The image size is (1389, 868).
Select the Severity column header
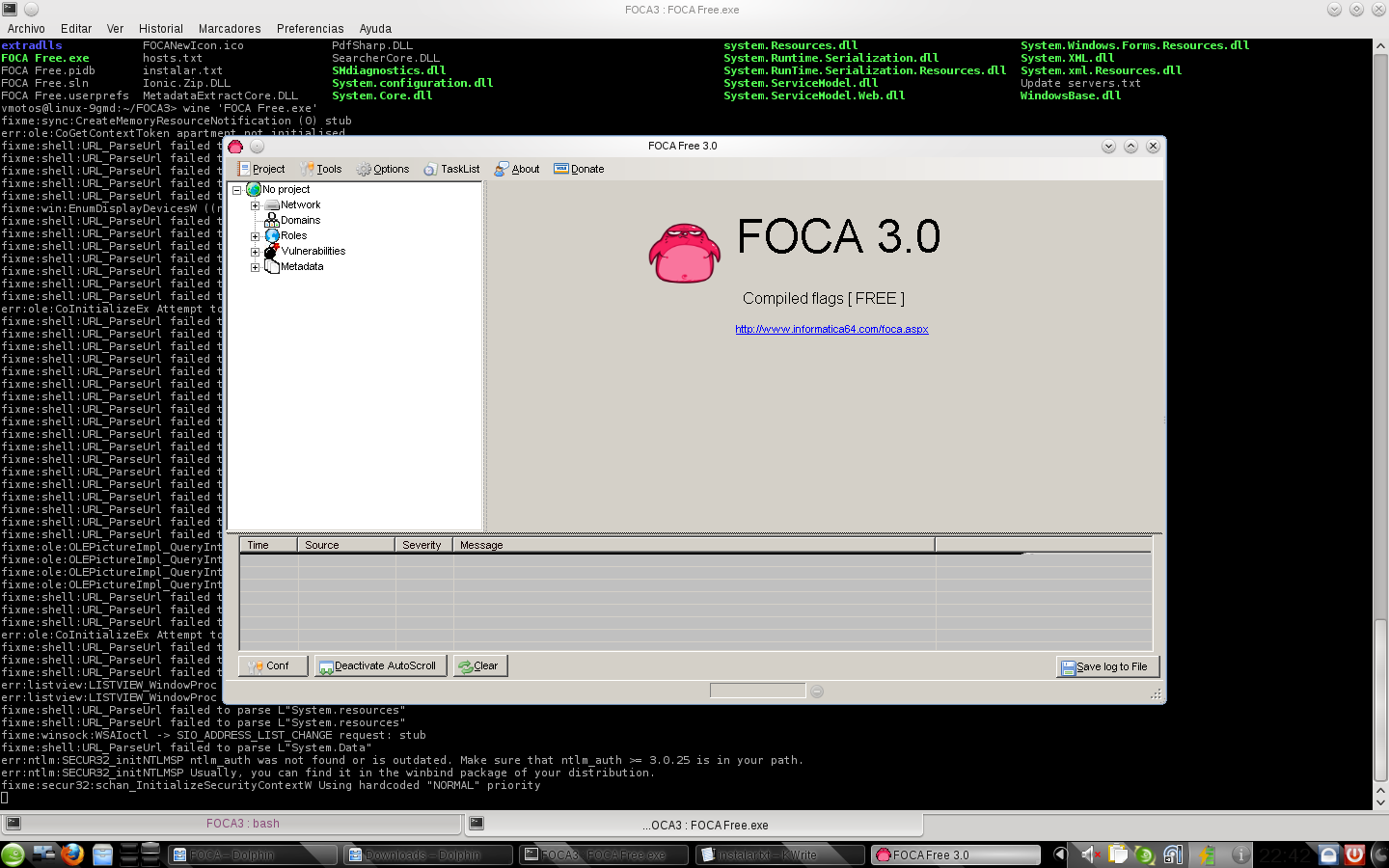422,544
